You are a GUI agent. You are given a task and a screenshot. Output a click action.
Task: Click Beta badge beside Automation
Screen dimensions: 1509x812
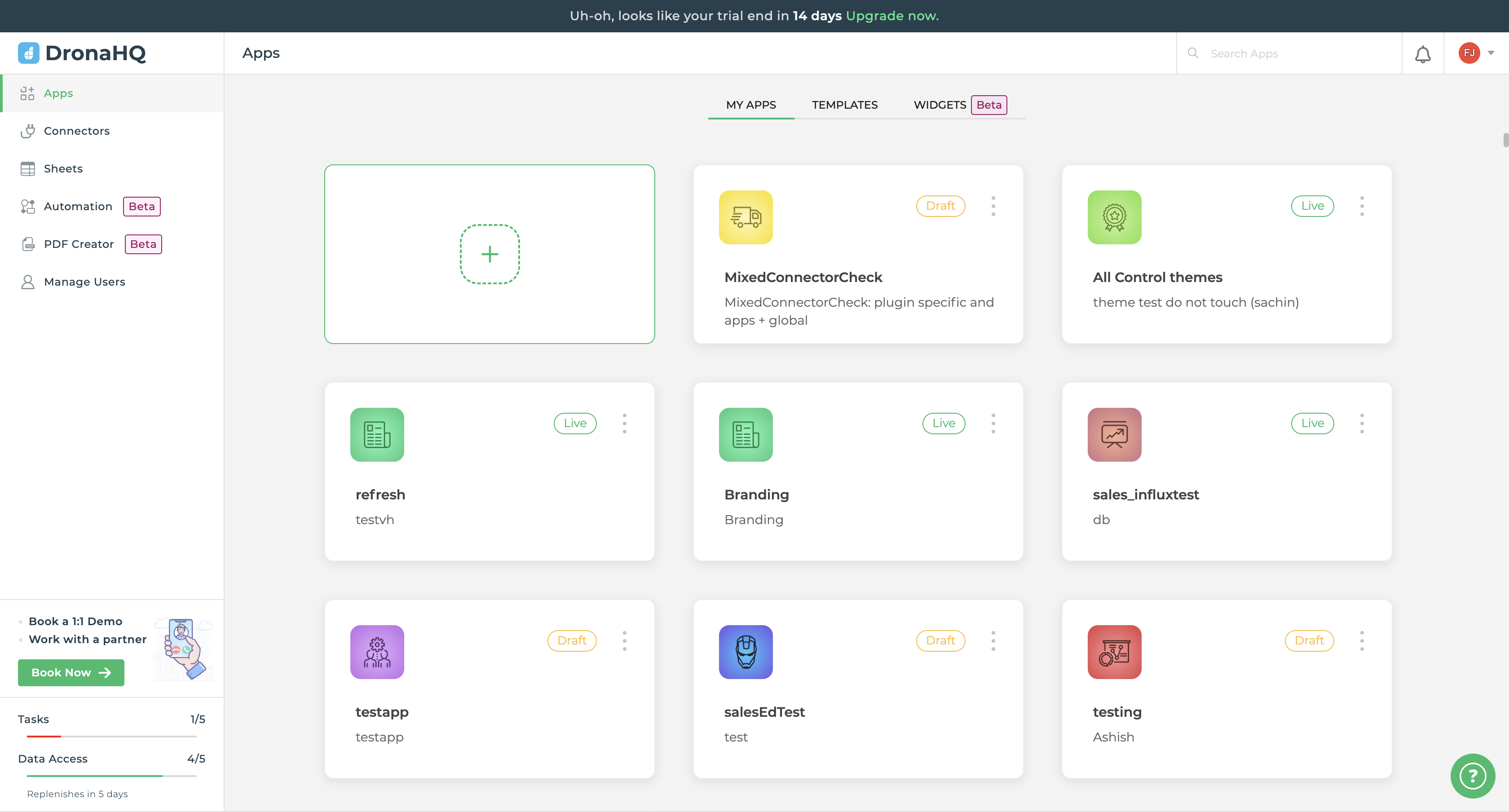(x=142, y=206)
